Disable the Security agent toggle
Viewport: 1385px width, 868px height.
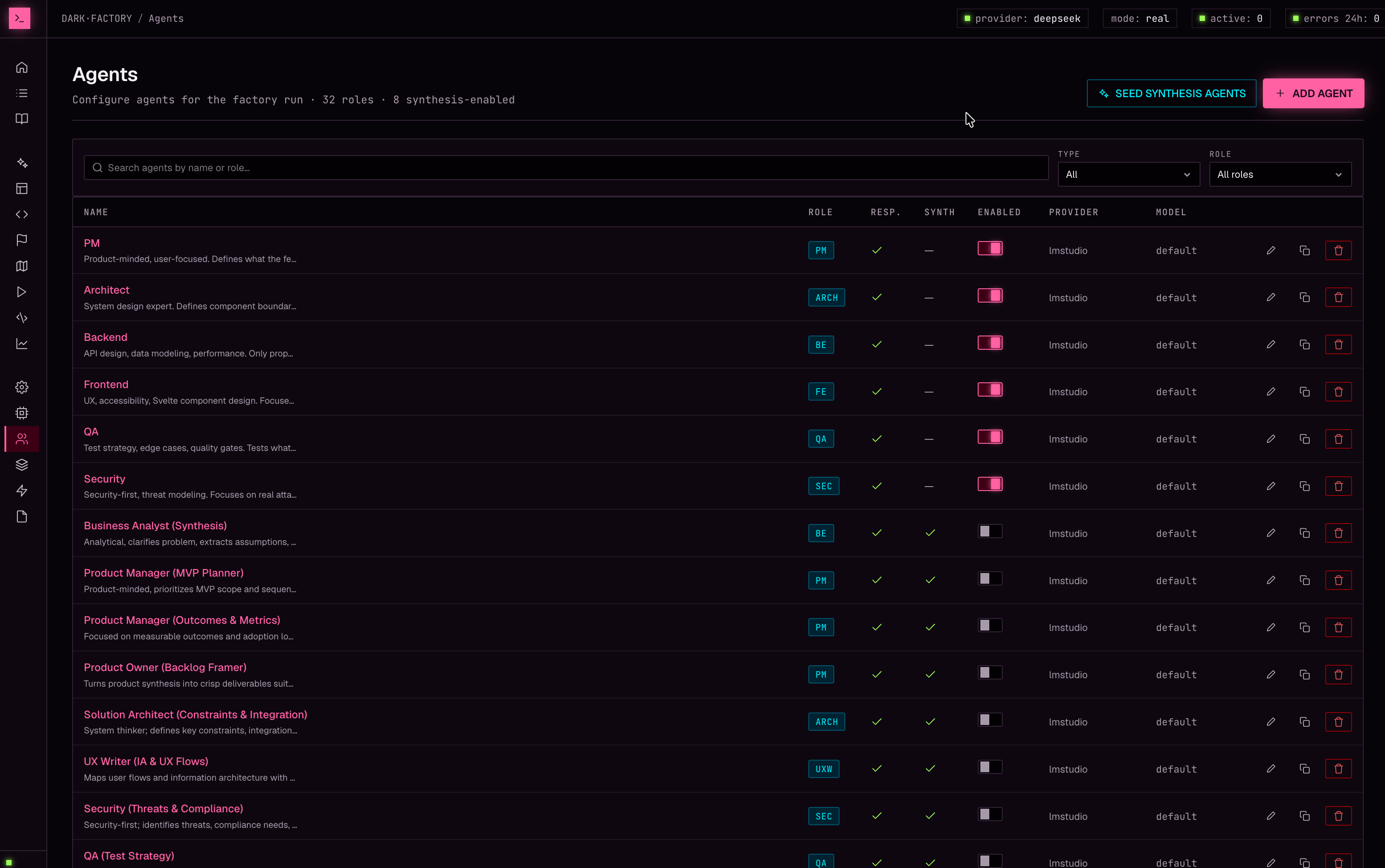pos(990,484)
